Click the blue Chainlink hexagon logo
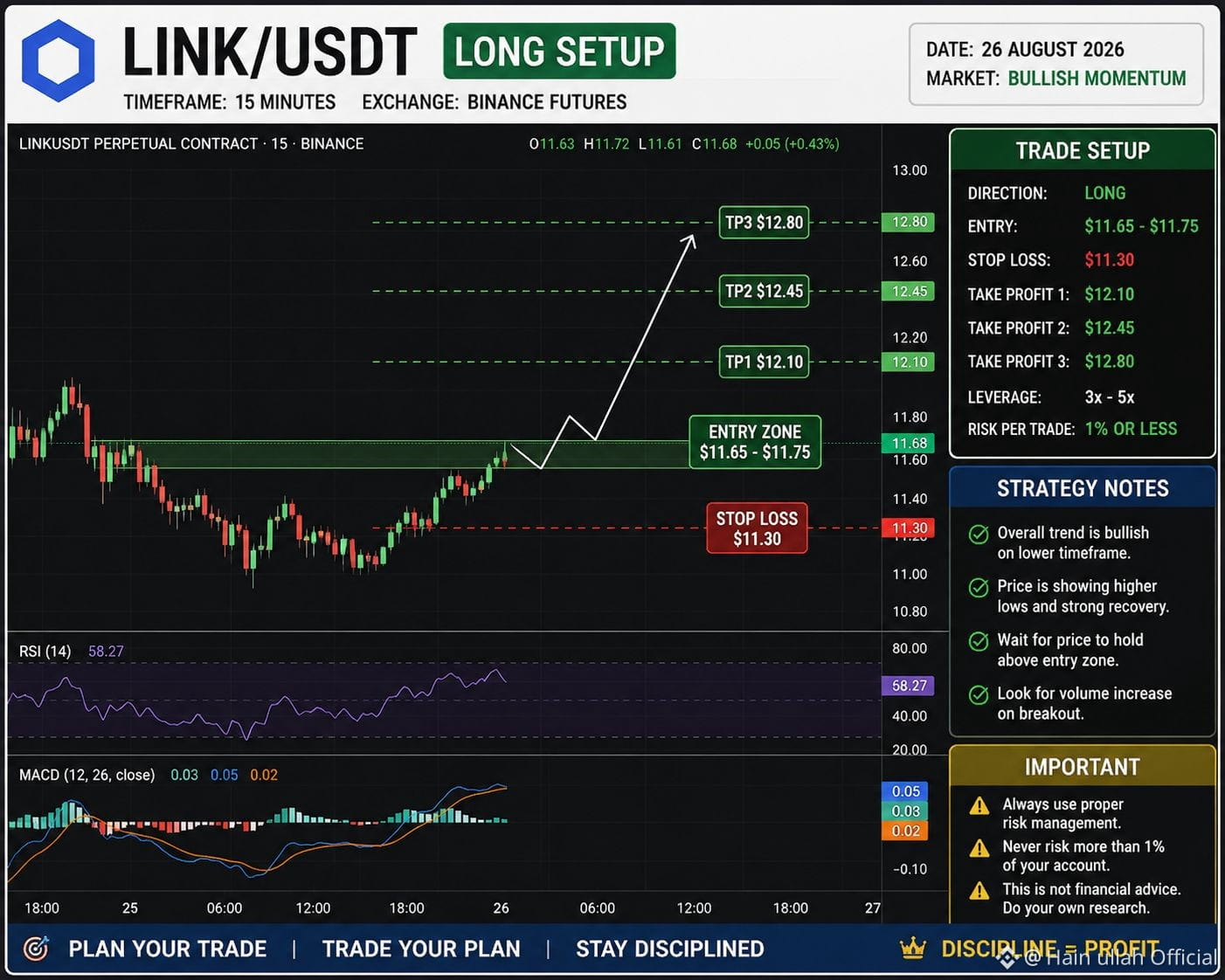Screen dimensions: 1225x980 (x=58, y=60)
